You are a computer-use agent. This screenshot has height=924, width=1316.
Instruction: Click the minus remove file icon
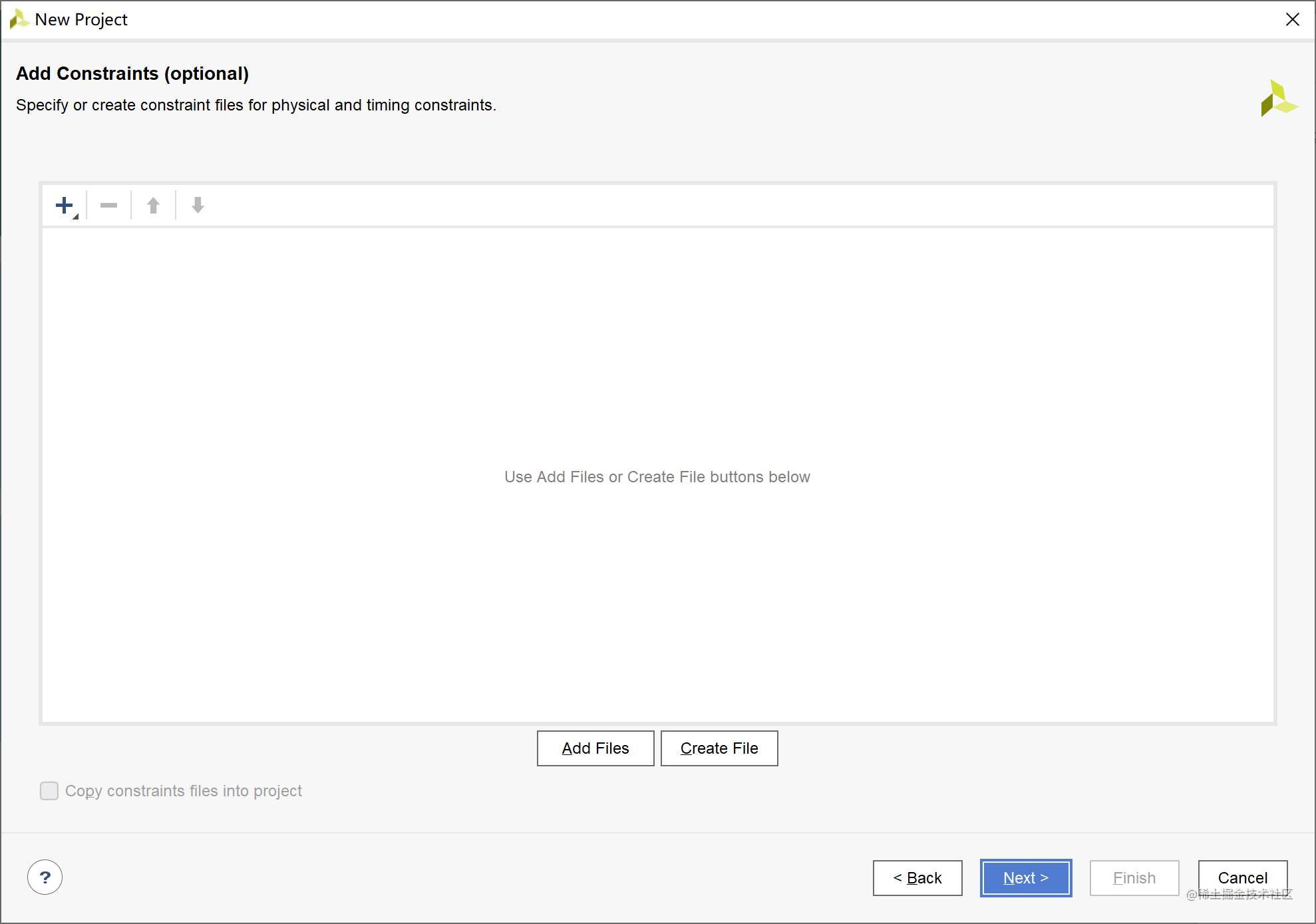point(108,206)
